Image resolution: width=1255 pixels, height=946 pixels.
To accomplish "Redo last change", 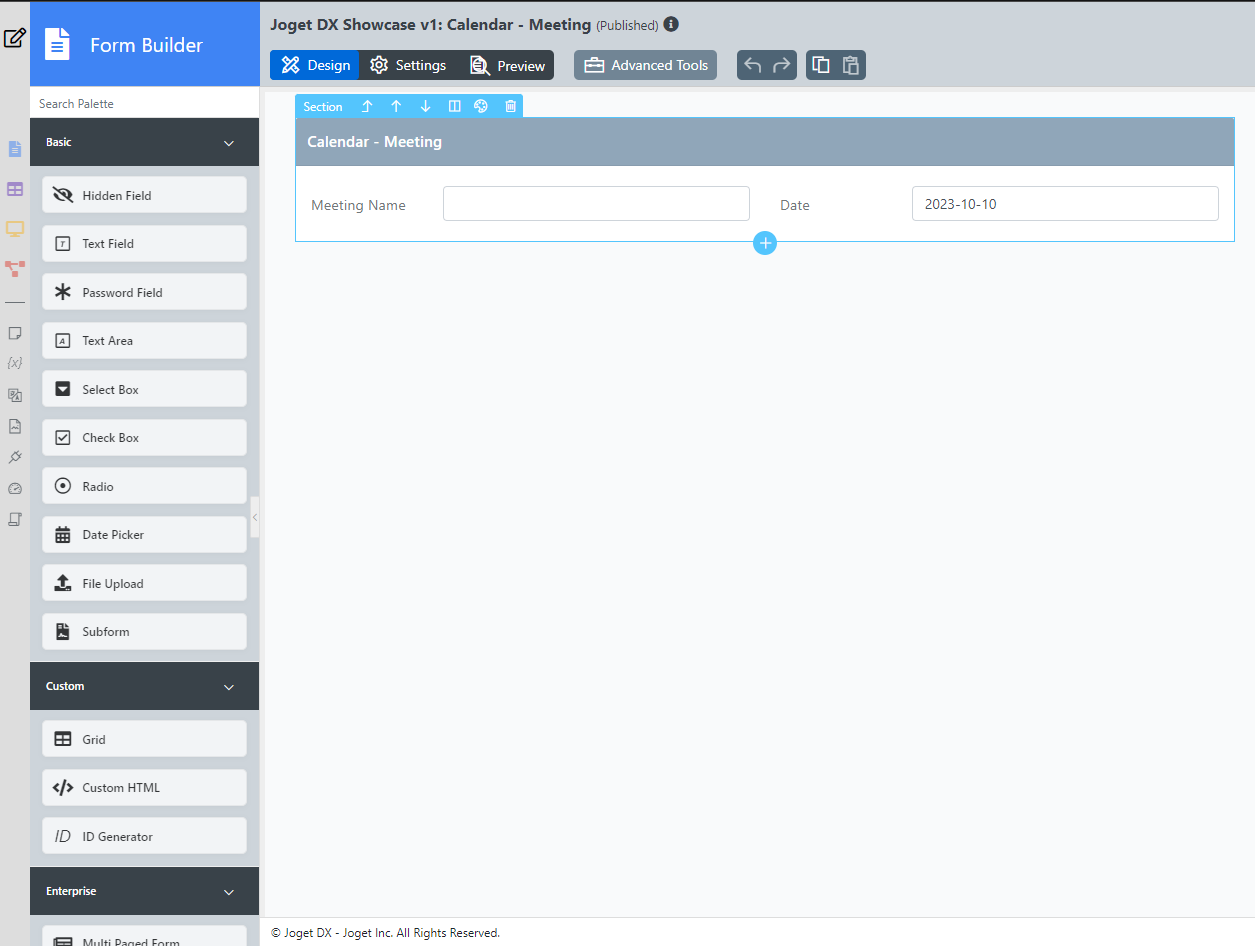I will [782, 65].
